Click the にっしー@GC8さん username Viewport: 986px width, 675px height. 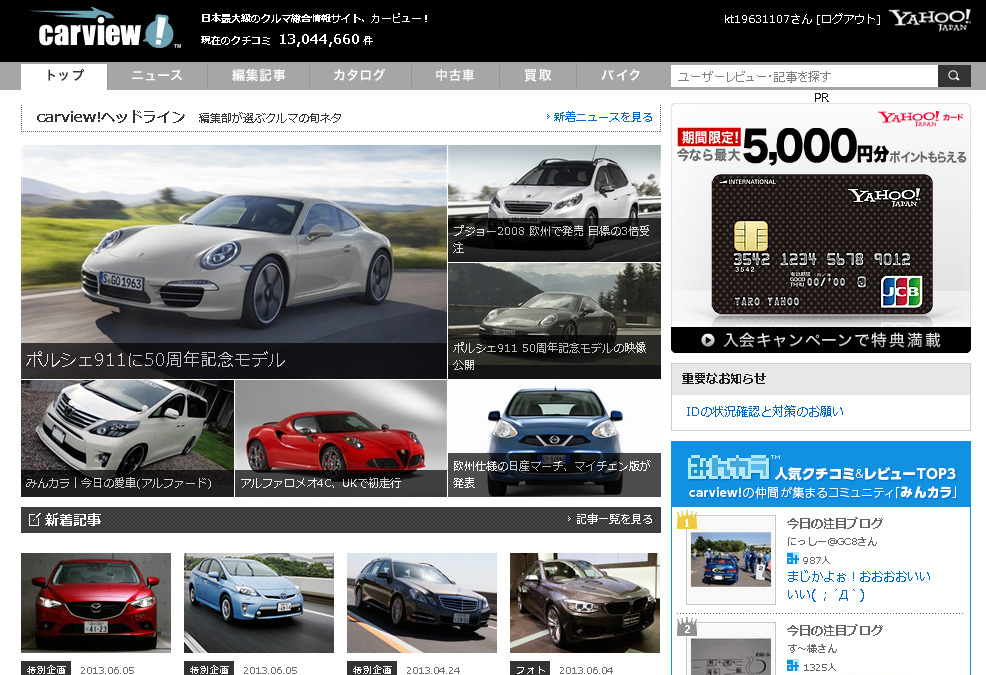click(x=831, y=541)
